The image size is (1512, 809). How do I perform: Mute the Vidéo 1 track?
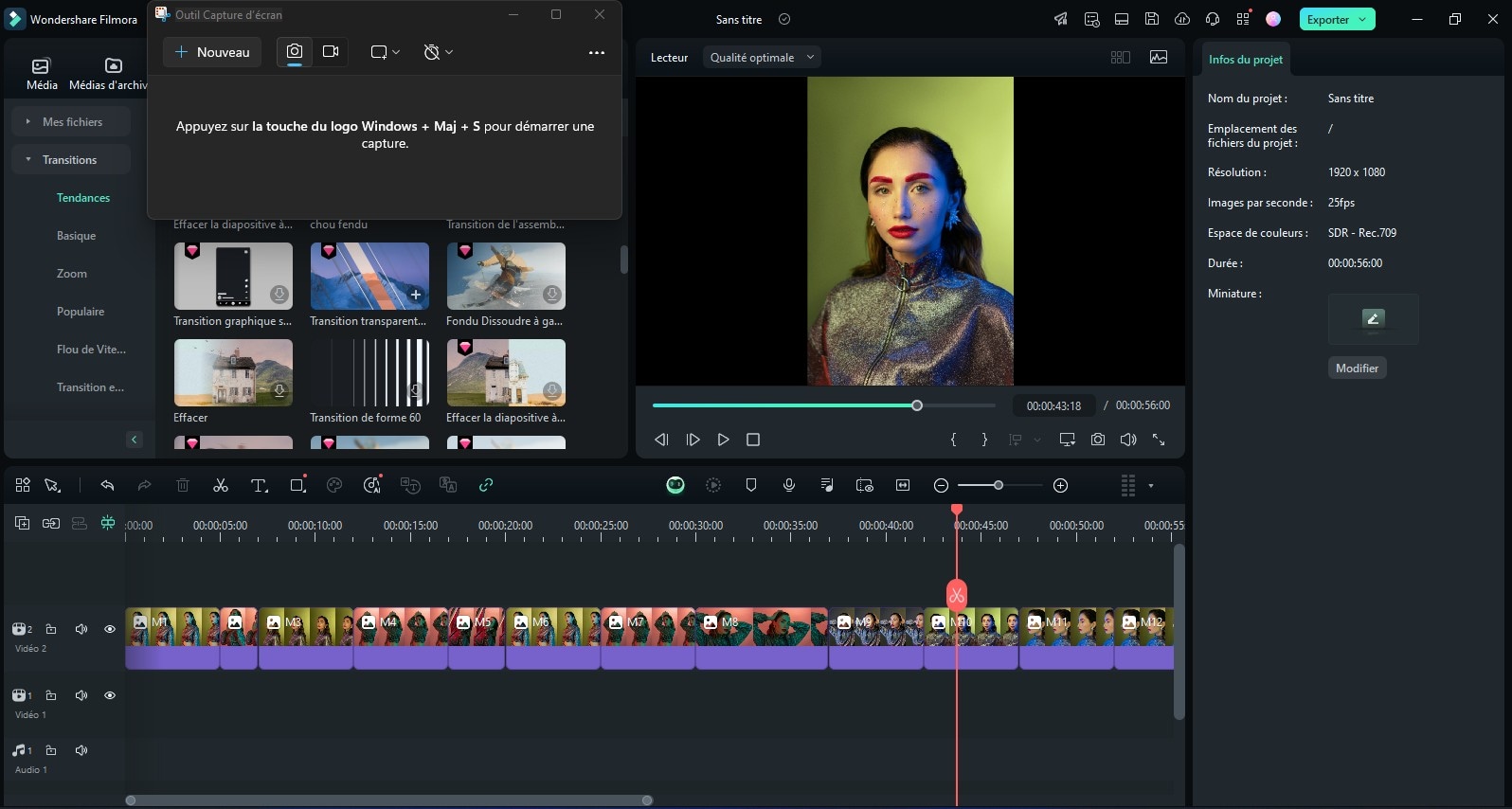pyautogui.click(x=81, y=695)
